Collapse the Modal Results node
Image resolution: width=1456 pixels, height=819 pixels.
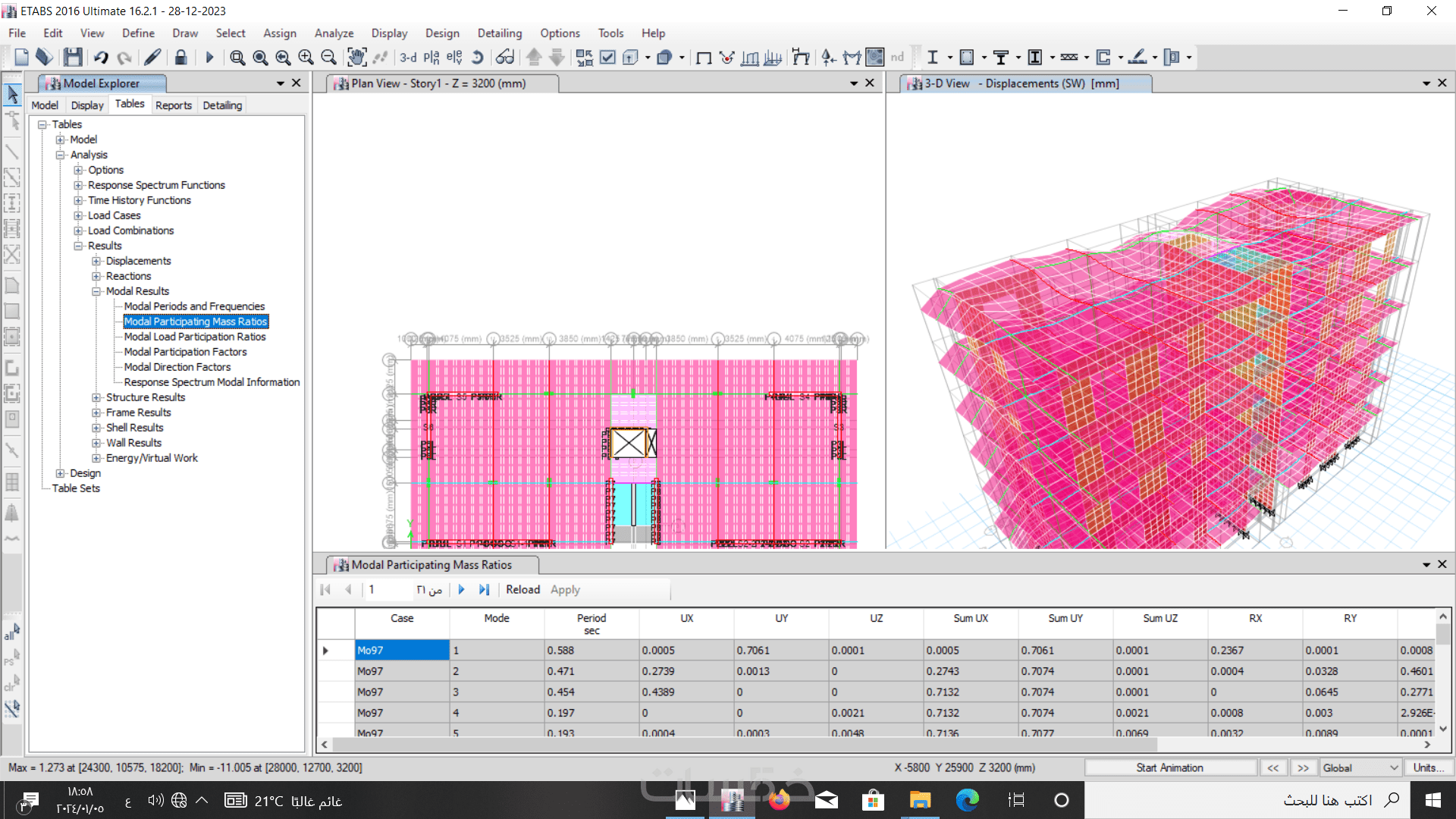click(x=96, y=291)
